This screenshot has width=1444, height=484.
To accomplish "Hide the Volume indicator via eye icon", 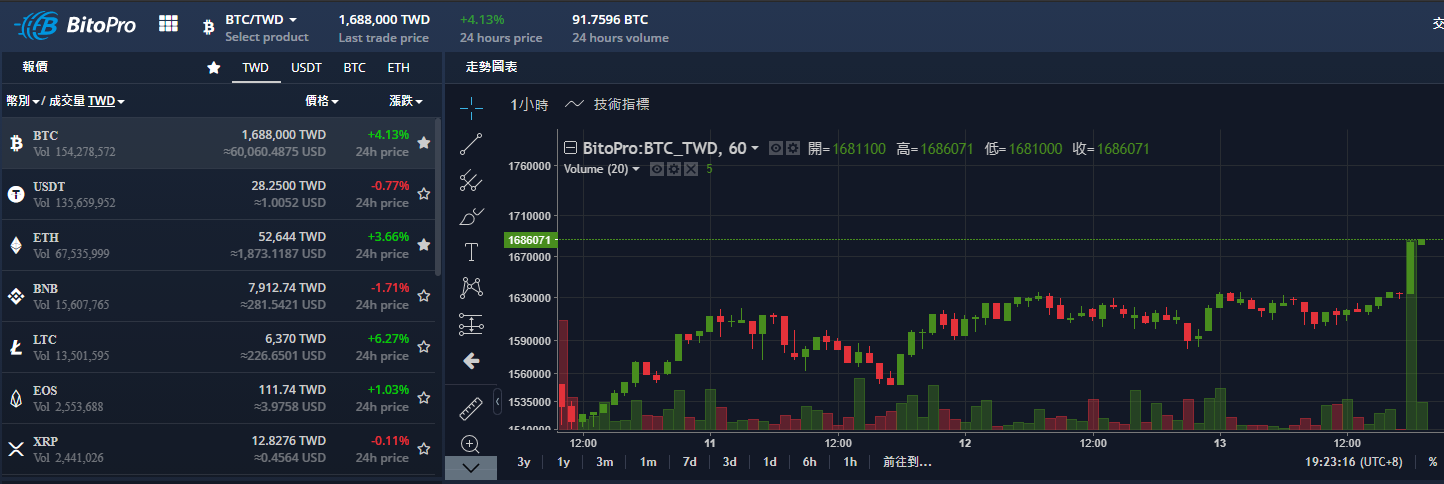I will (657, 169).
